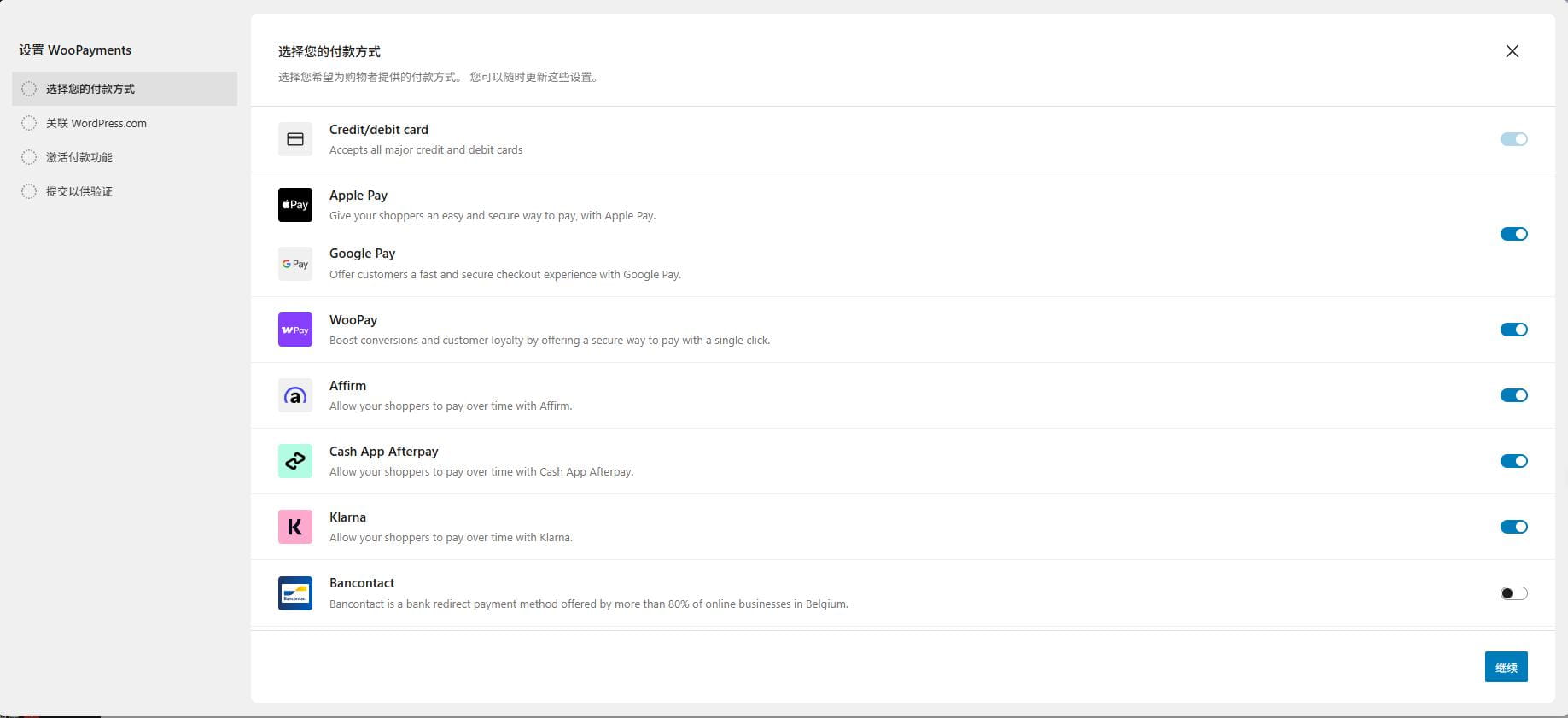The image size is (1568, 718).
Task: Click the green Cash App Afterpay icon
Action: coord(295,461)
